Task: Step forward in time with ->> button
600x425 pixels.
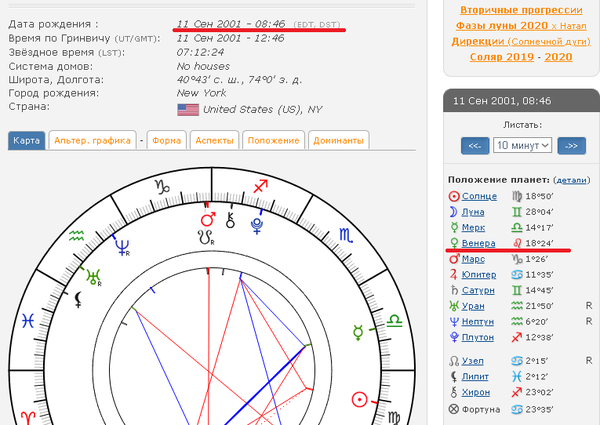Action: 571,146
